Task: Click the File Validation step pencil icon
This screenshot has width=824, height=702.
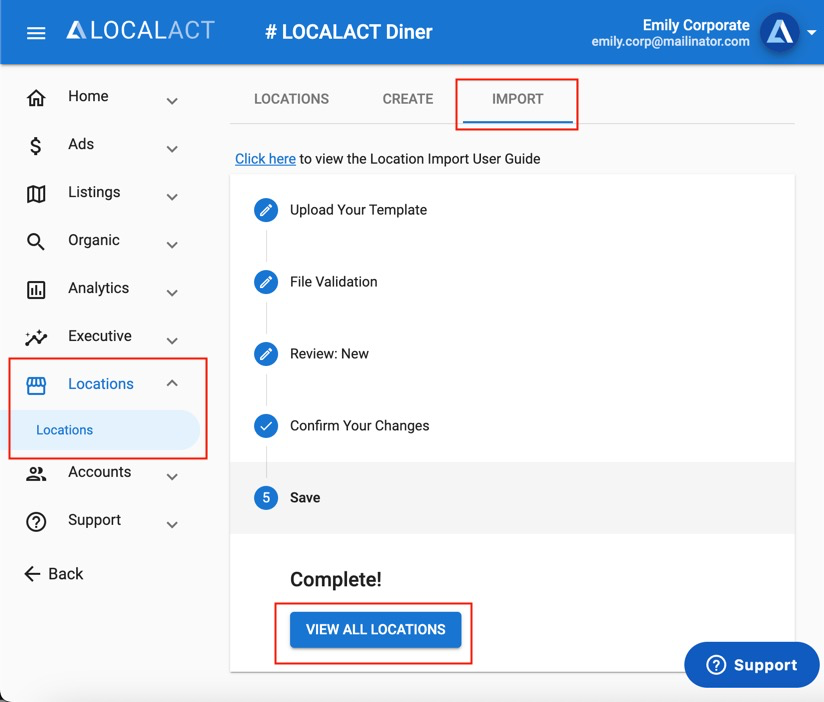Action: tap(266, 282)
